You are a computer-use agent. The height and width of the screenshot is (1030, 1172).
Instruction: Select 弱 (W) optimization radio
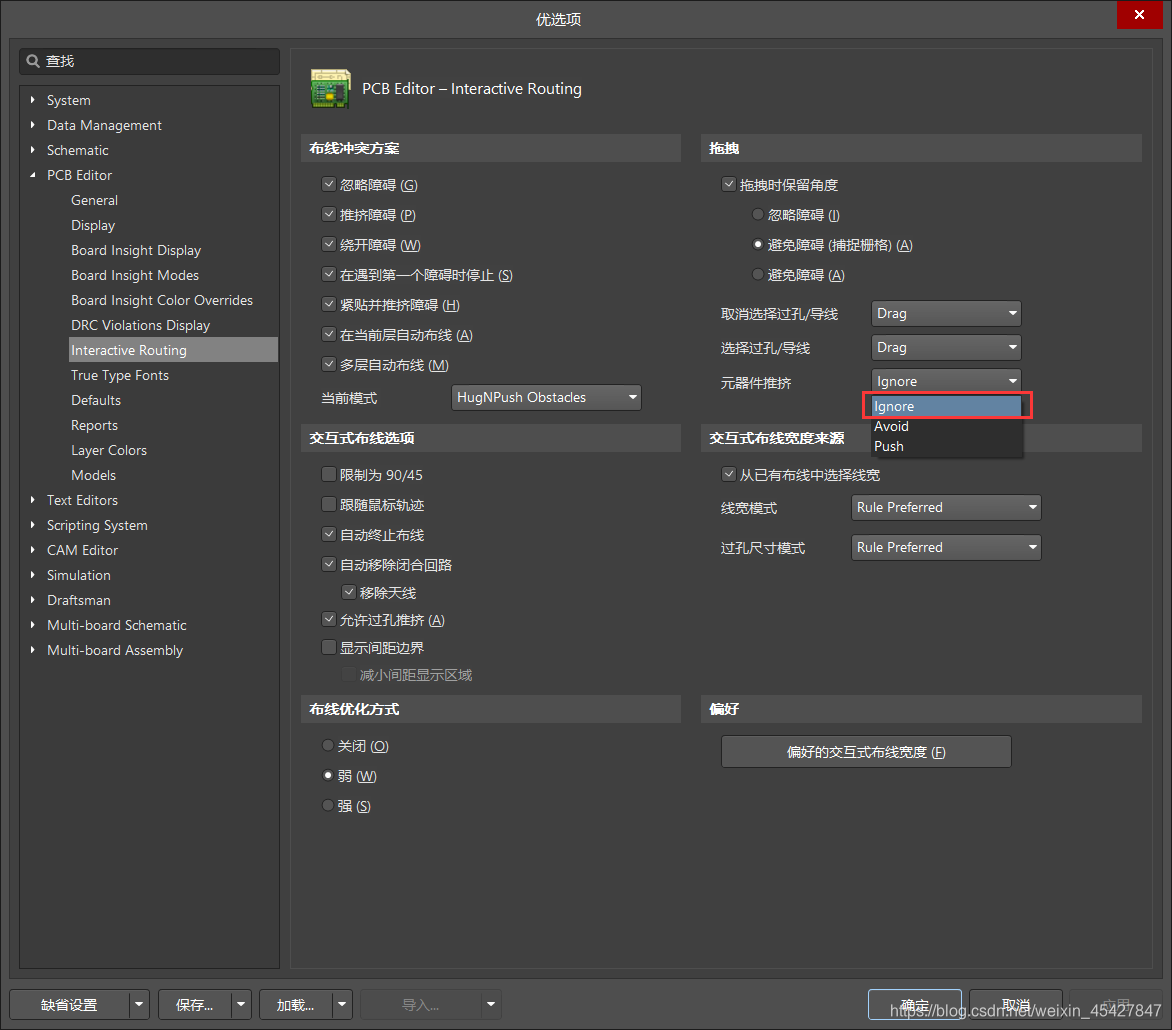pos(327,775)
